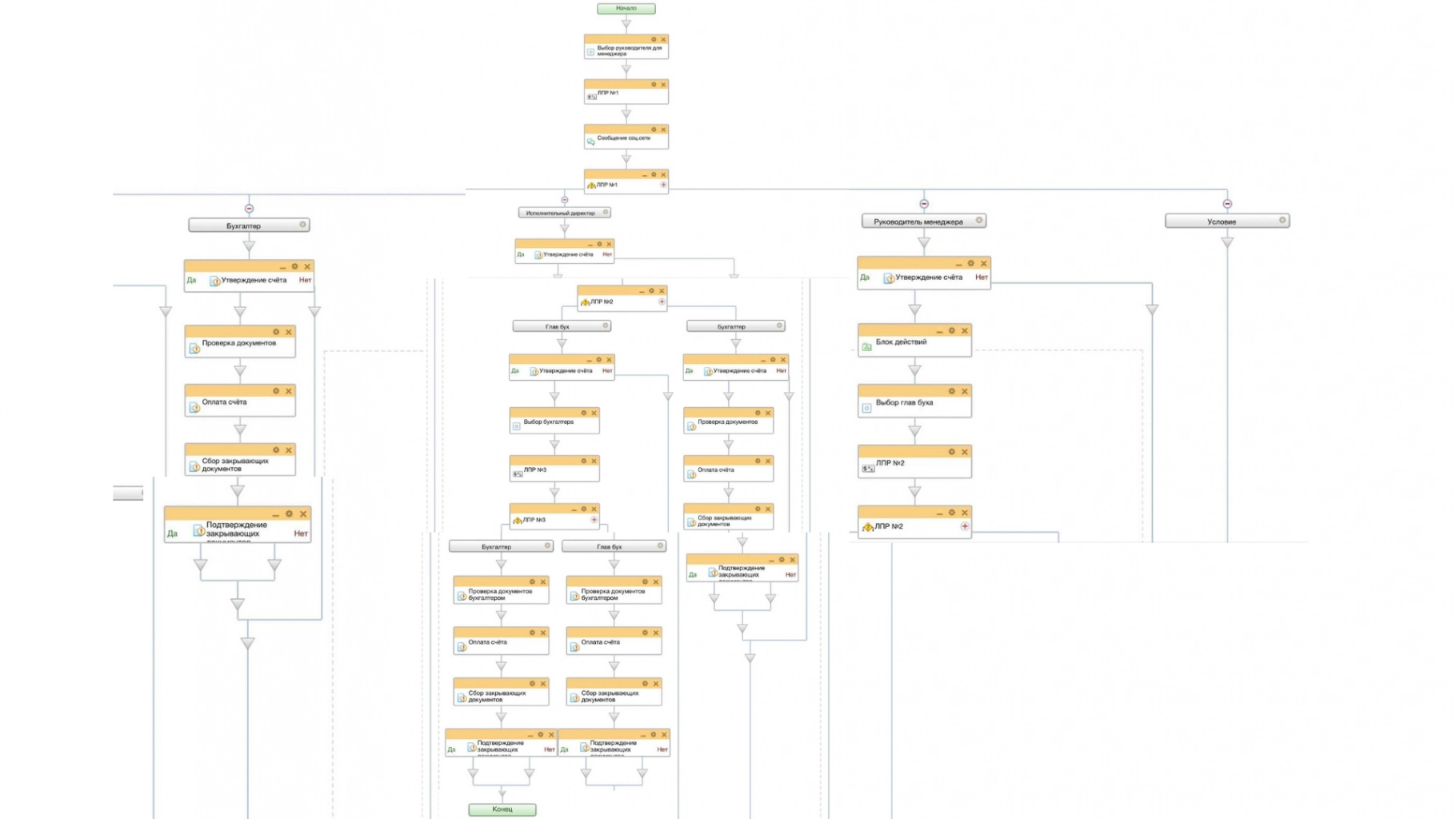The width and height of the screenshot is (1456, 819).
Task: Collapse Утверждение счёта block under Руководитель менеджера
Action: pos(958,263)
